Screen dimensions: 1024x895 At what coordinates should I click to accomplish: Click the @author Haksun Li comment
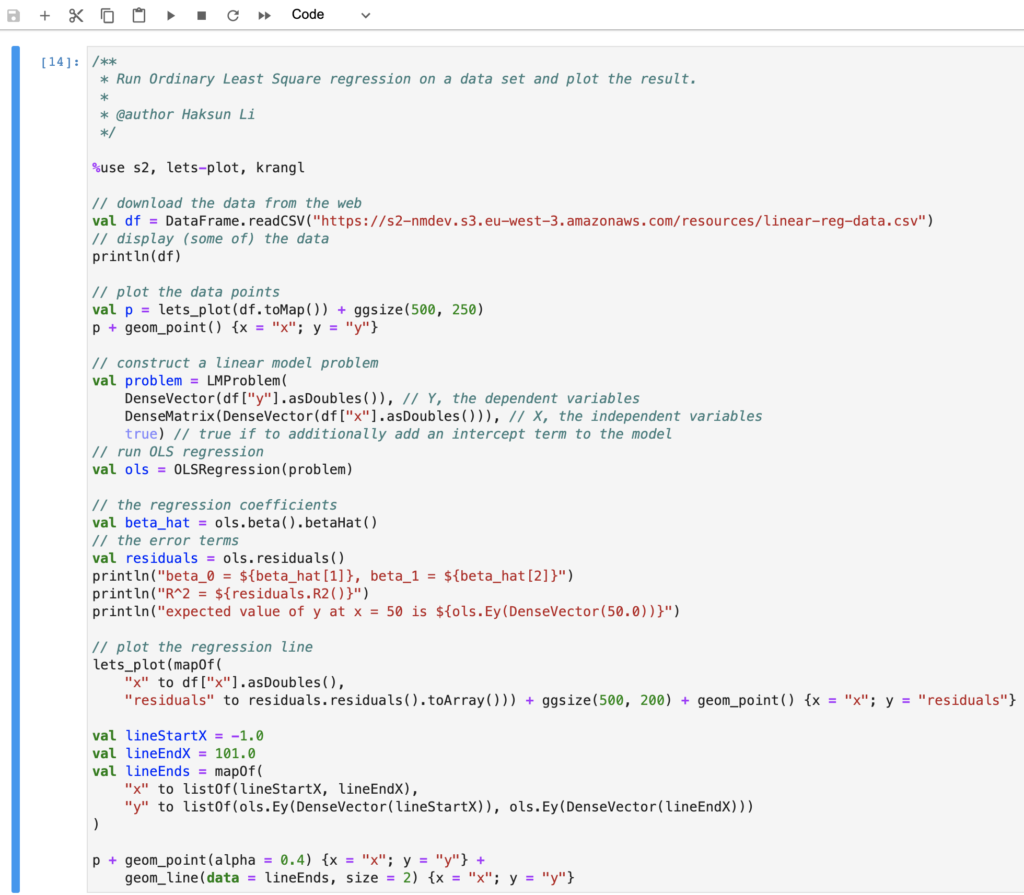point(180,114)
